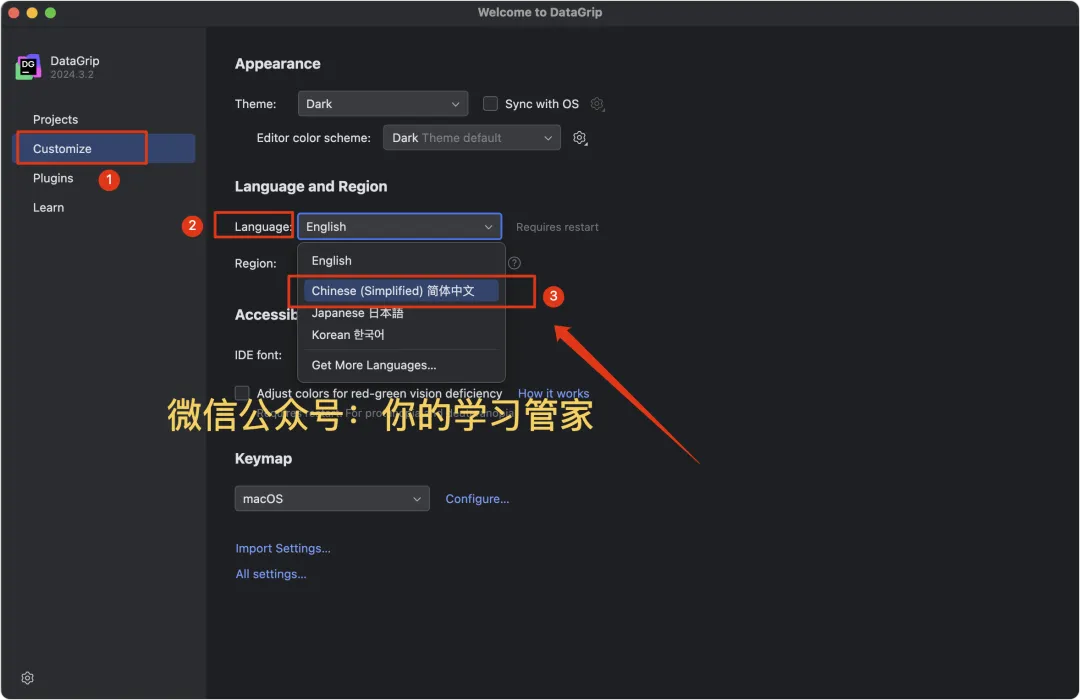The image size is (1080, 700).
Task: Select English in the language list
Action: pos(401,260)
